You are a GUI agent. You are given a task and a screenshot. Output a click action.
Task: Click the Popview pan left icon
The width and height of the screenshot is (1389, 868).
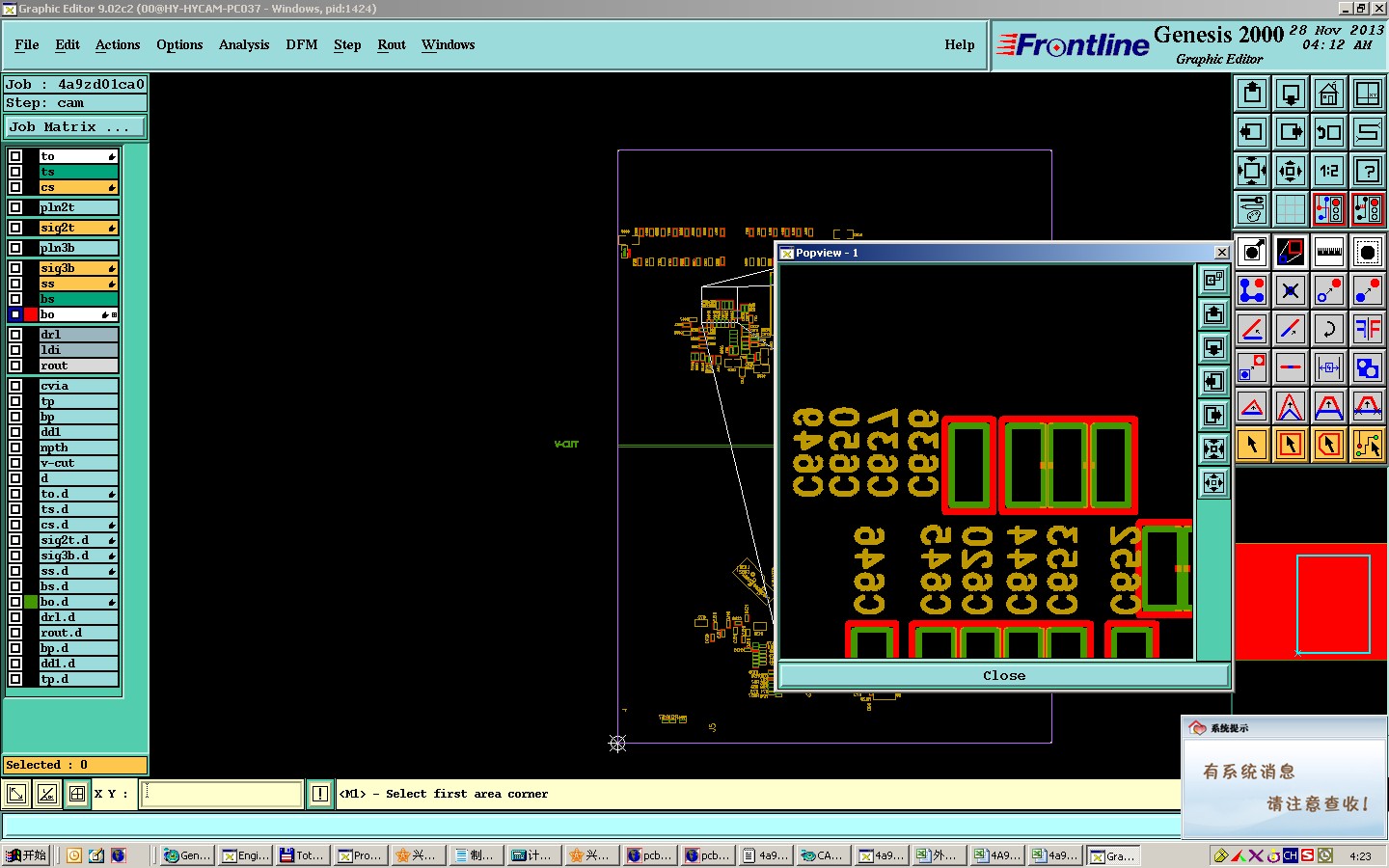pos(1213,381)
